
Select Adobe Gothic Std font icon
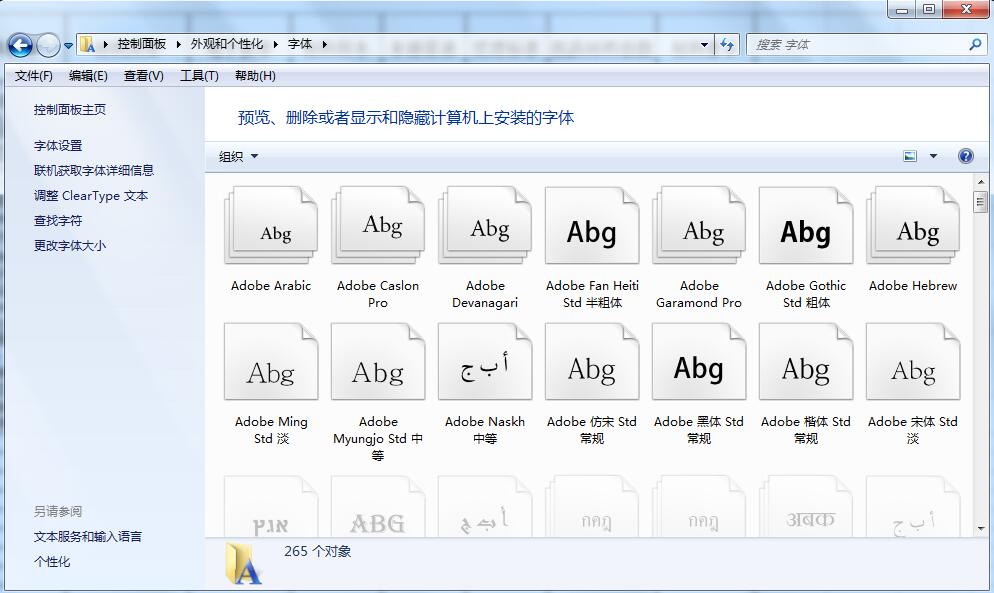(806, 225)
